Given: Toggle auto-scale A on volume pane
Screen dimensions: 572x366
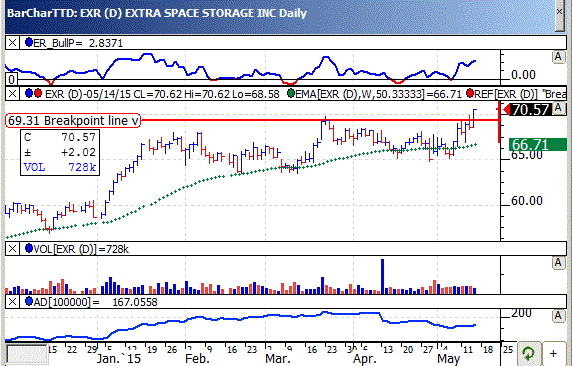Looking at the screenshot, I should [x=558, y=263].
